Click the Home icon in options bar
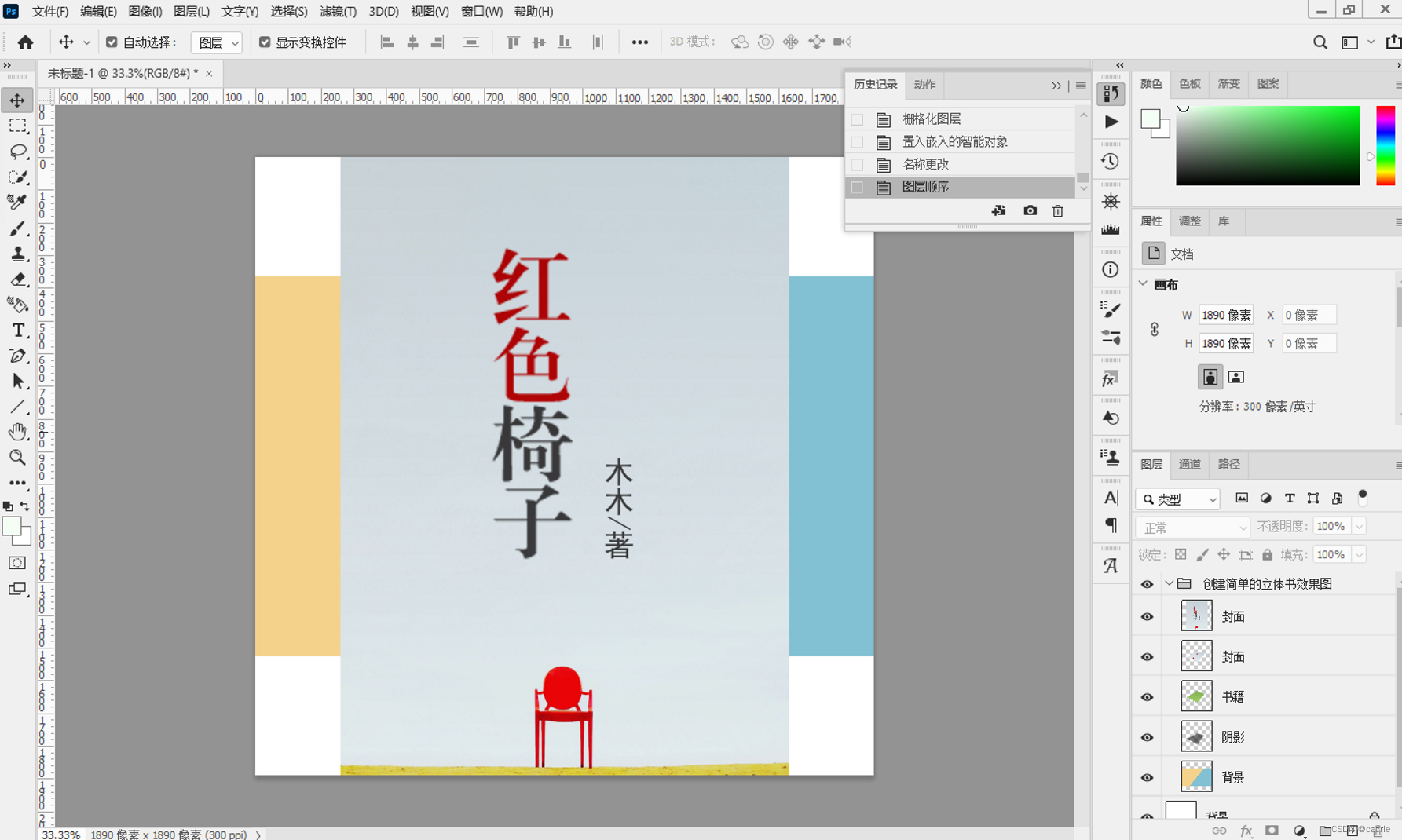The image size is (1402, 840). point(25,42)
